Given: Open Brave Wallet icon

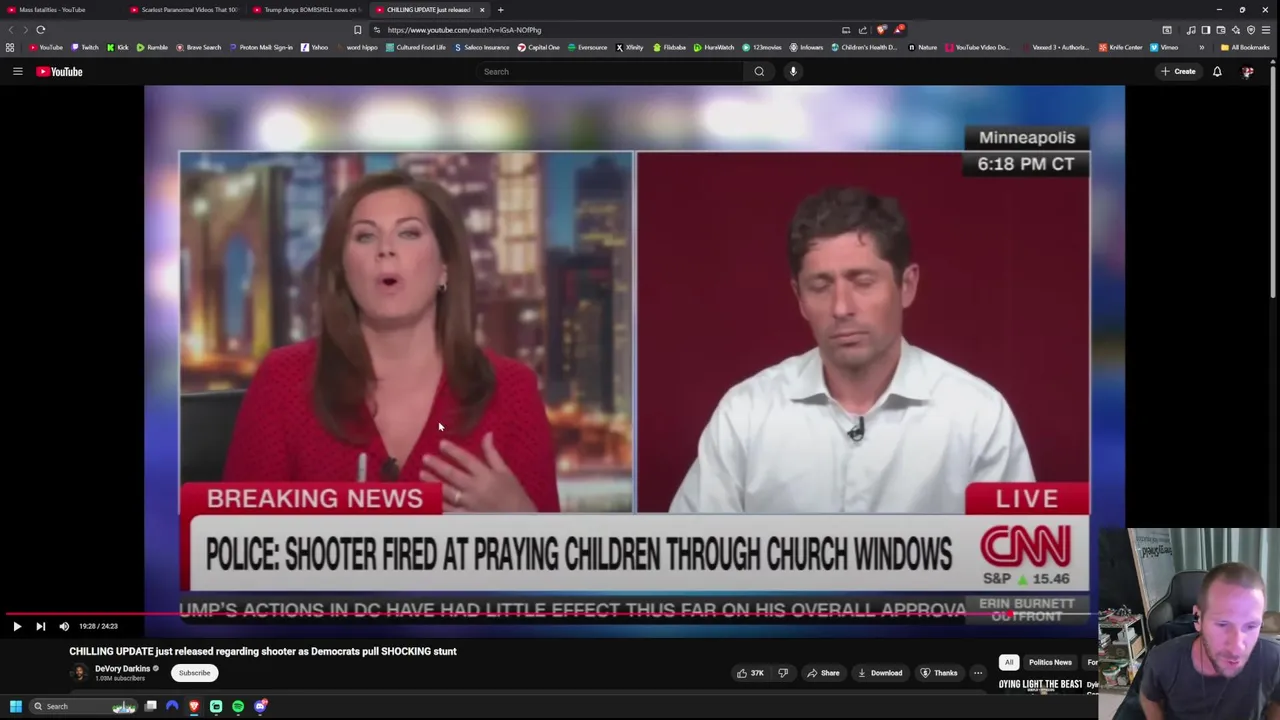Looking at the screenshot, I should tap(1221, 30).
